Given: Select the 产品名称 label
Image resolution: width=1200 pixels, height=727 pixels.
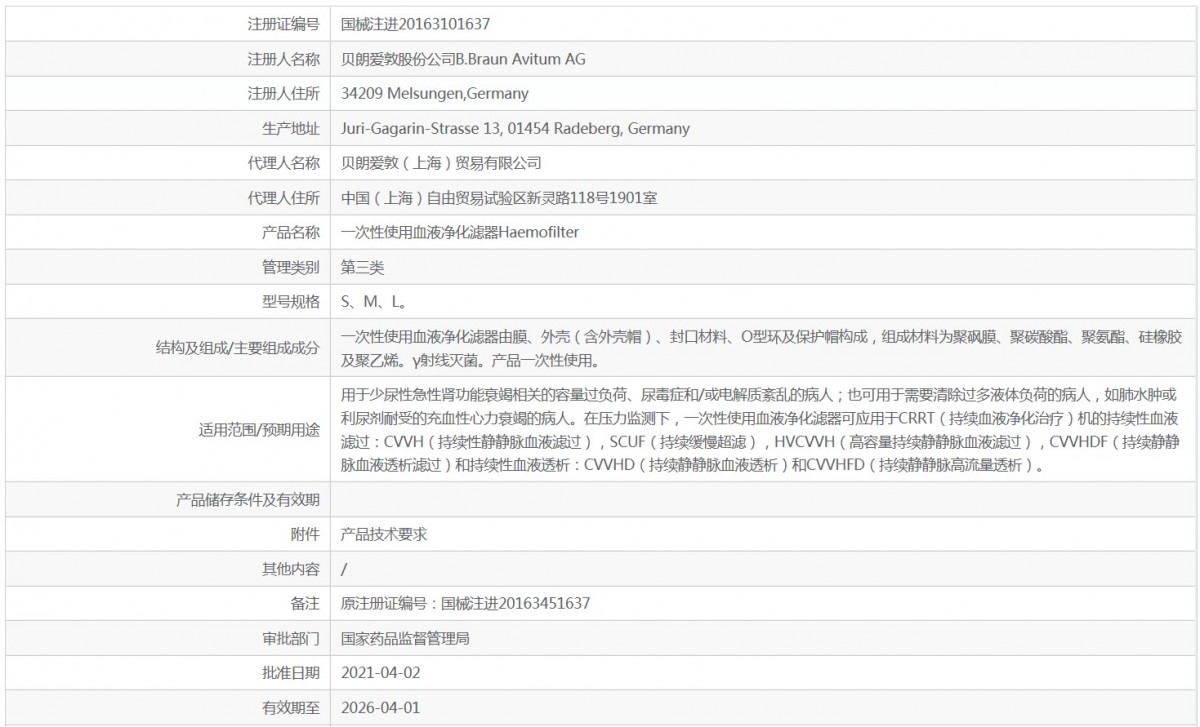Looking at the screenshot, I should (x=290, y=233).
